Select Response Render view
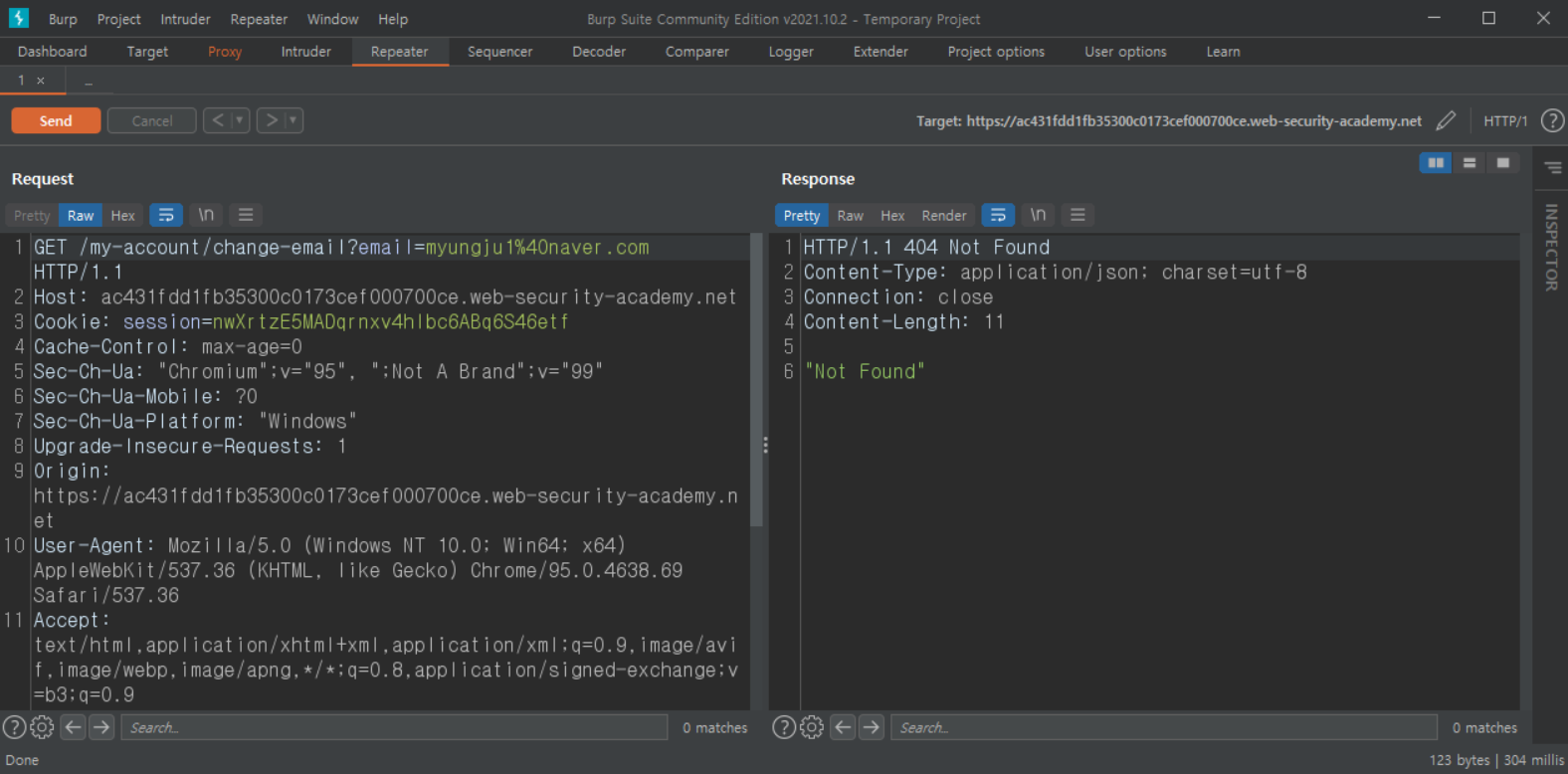This screenshot has height=774, width=1568. [944, 215]
